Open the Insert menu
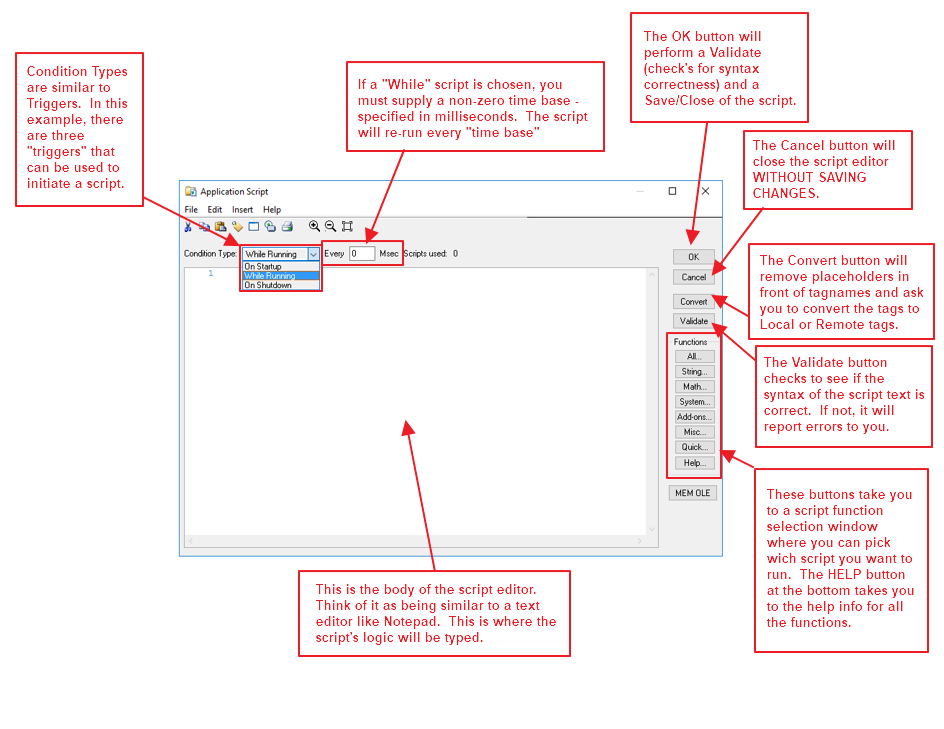This screenshot has height=729, width=944. pos(242,210)
